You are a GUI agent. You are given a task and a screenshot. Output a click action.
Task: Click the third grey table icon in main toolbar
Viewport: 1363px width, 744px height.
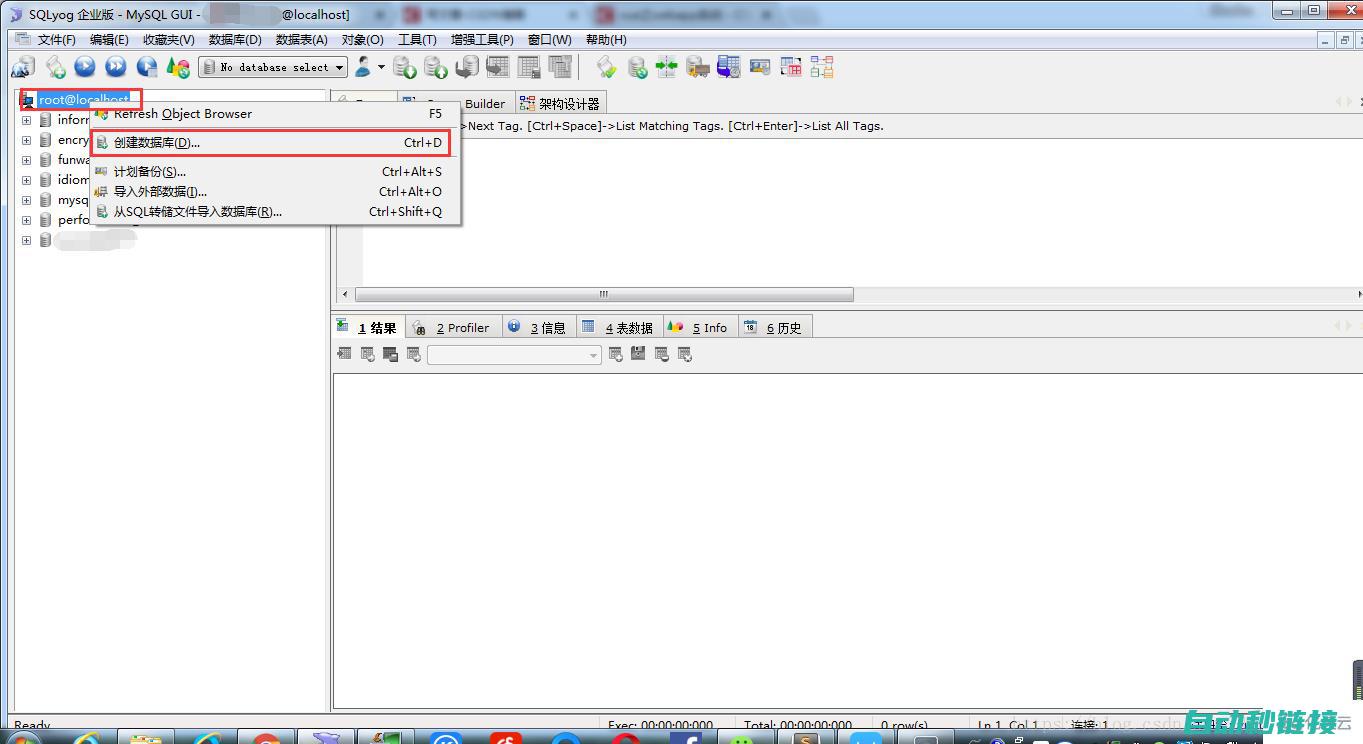coord(560,67)
